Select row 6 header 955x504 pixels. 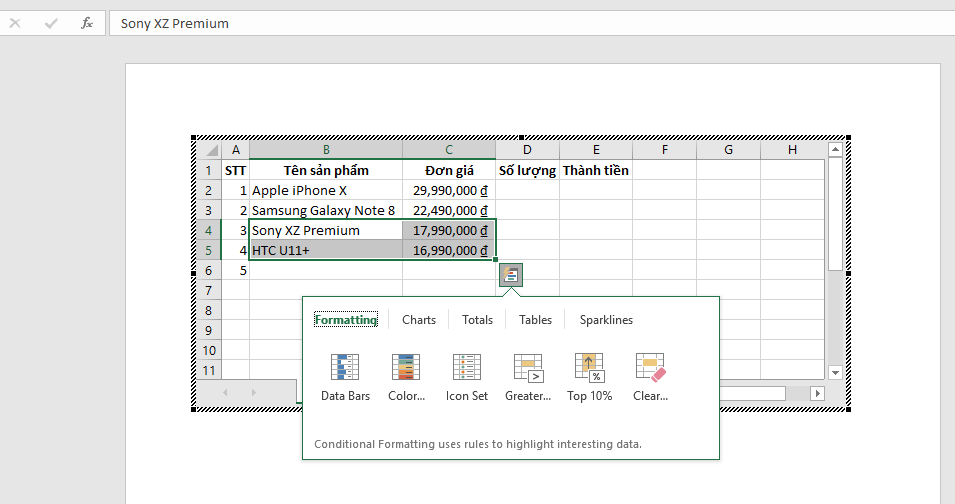[209, 270]
